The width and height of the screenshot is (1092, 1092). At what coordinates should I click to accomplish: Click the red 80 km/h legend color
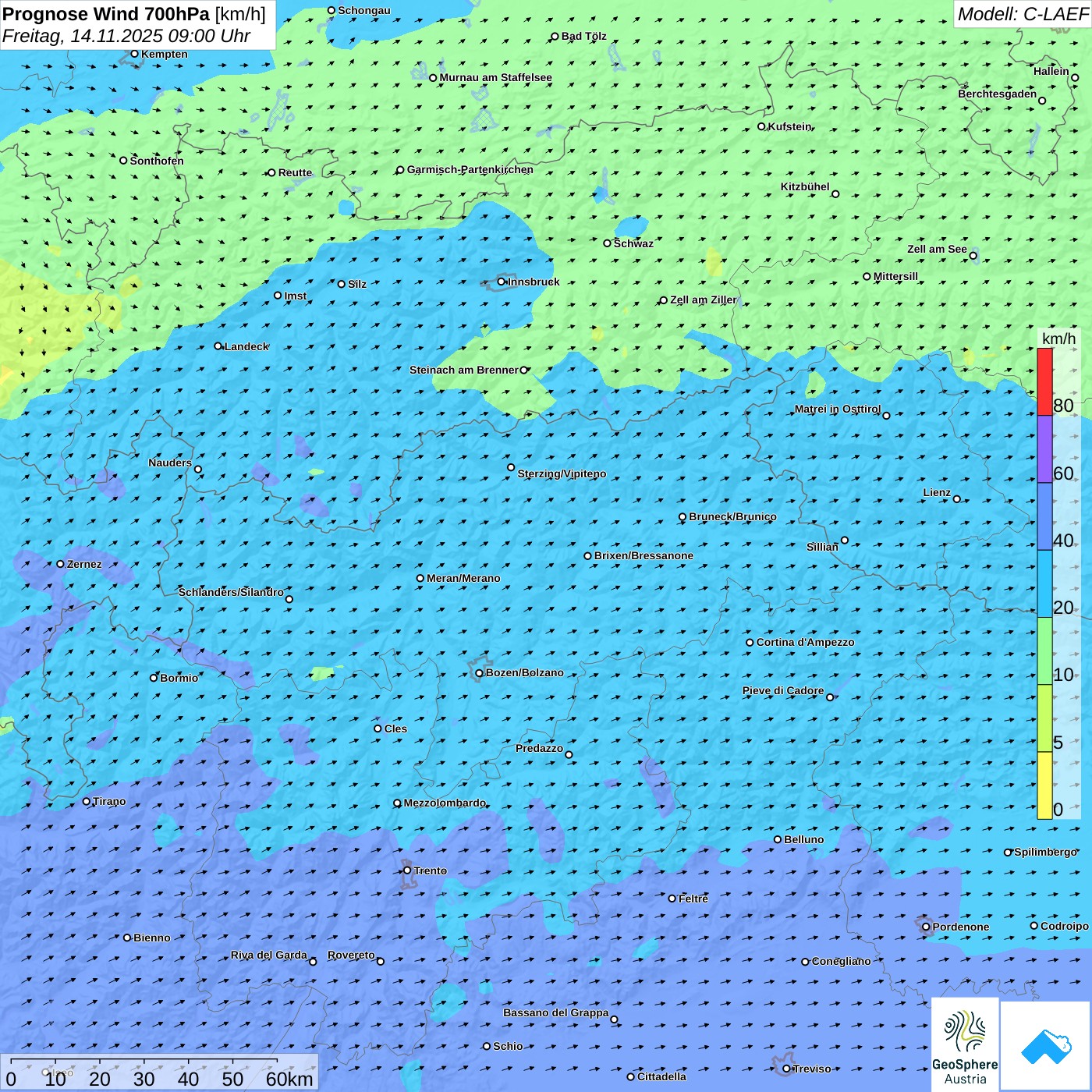click(1044, 381)
